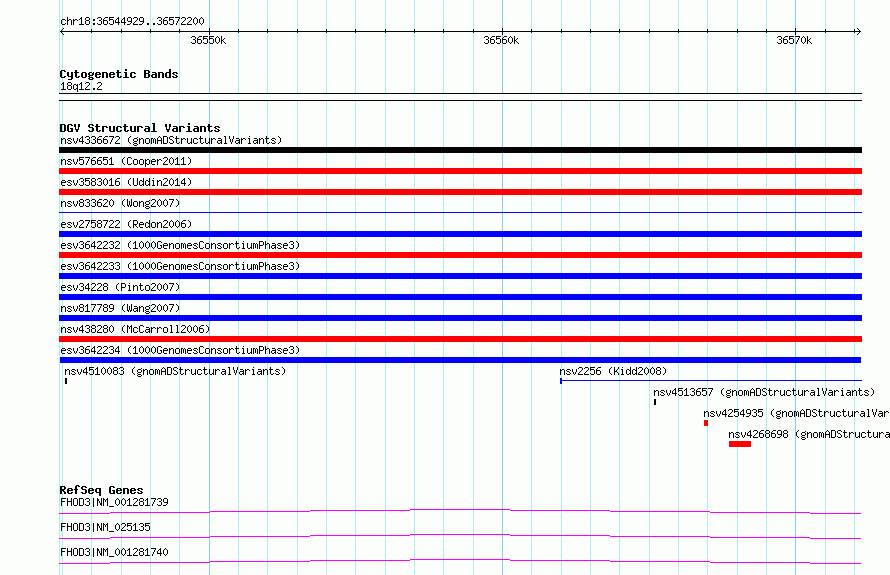Open the nsv4513657 gnomAD variant label

pos(764,392)
